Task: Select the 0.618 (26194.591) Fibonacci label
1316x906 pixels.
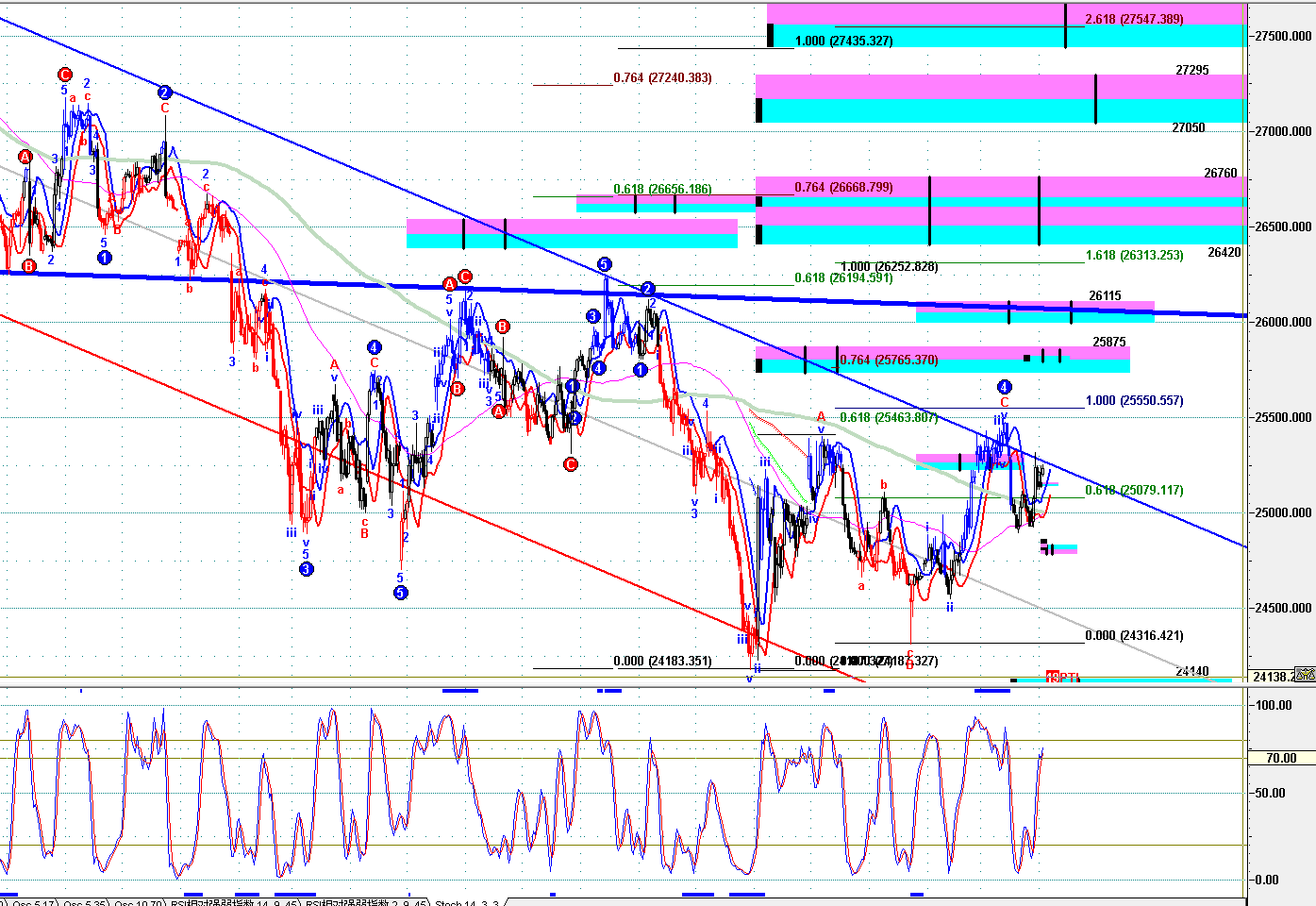Action: (x=843, y=277)
